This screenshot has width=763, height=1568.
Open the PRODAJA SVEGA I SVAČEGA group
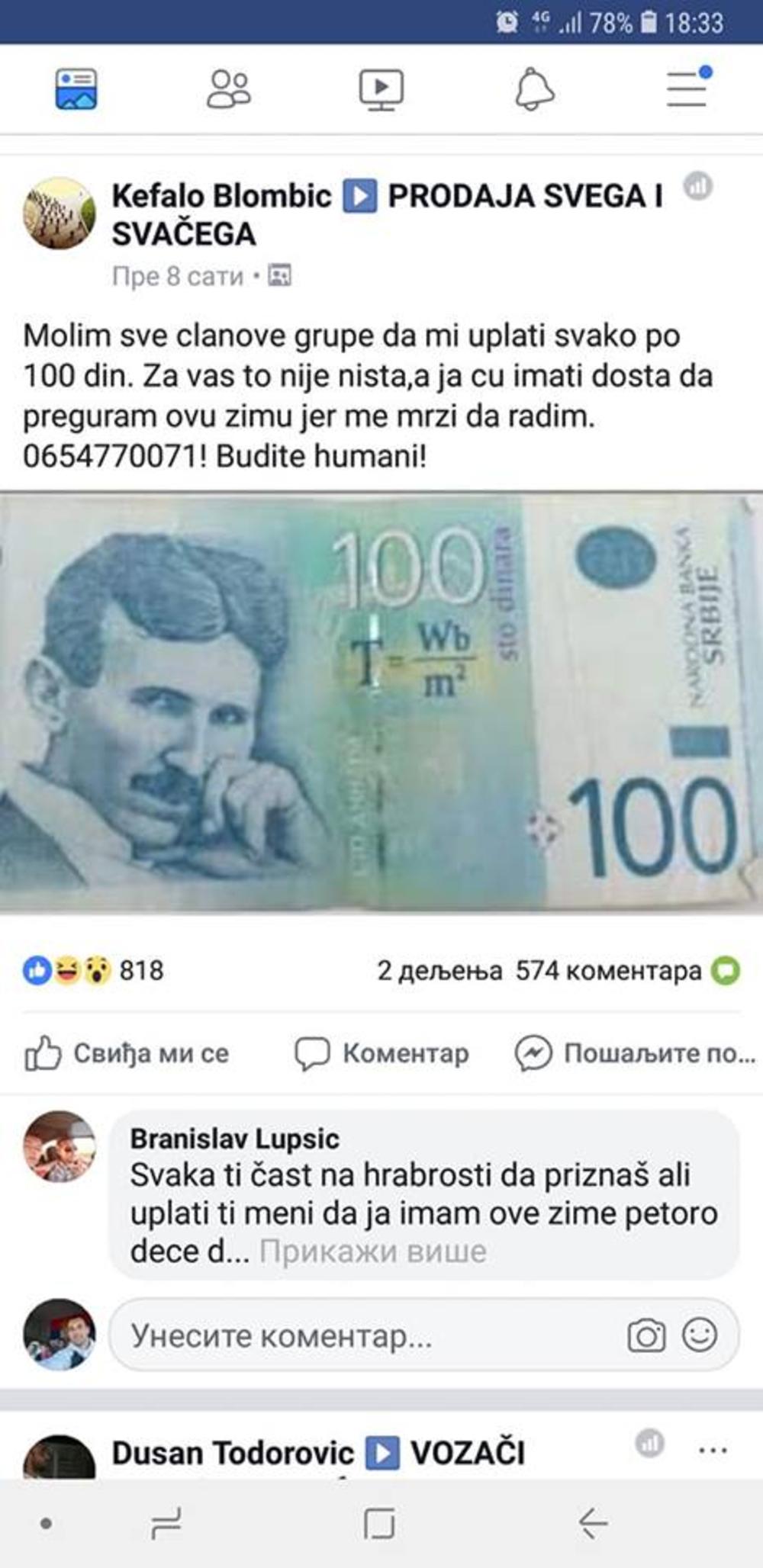click(387, 214)
